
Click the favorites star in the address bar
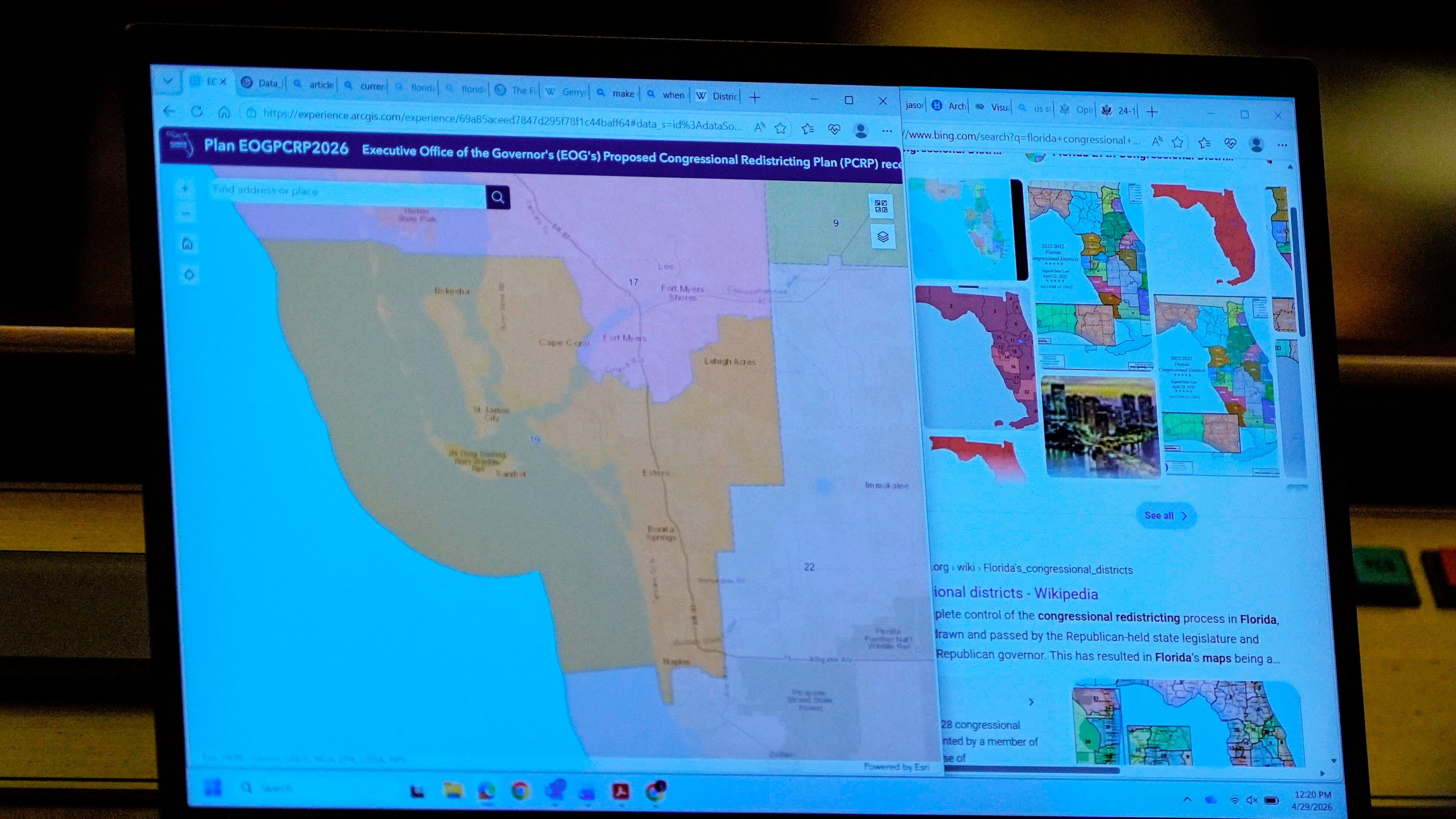pos(781,128)
